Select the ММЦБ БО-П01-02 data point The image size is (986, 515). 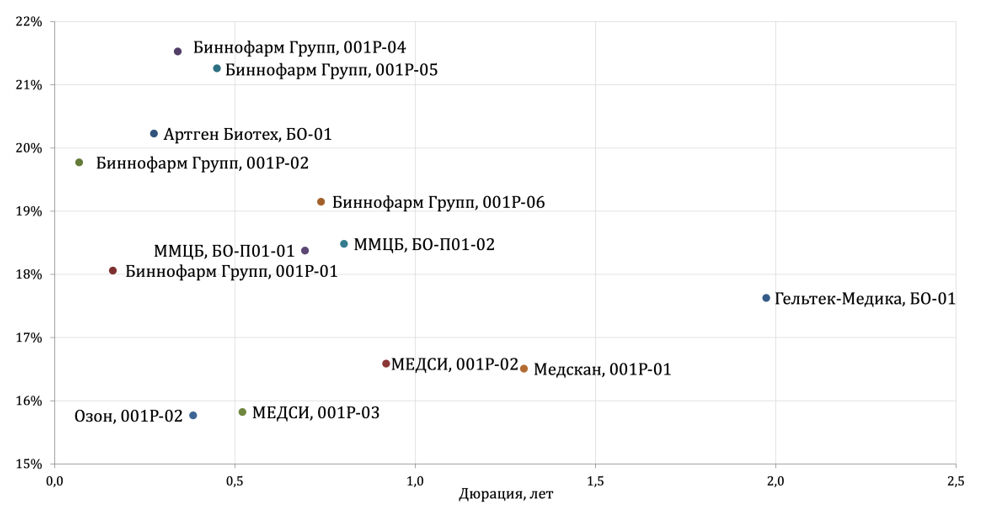(x=344, y=244)
